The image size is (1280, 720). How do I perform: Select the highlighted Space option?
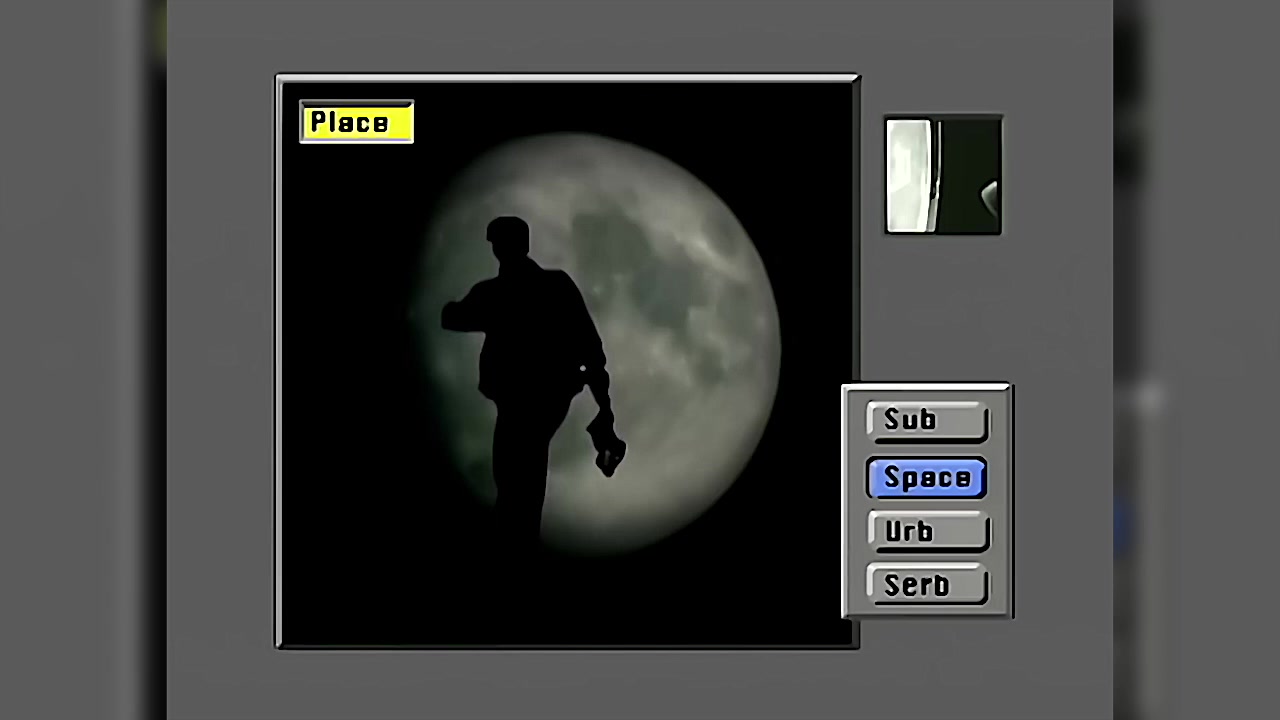click(927, 478)
